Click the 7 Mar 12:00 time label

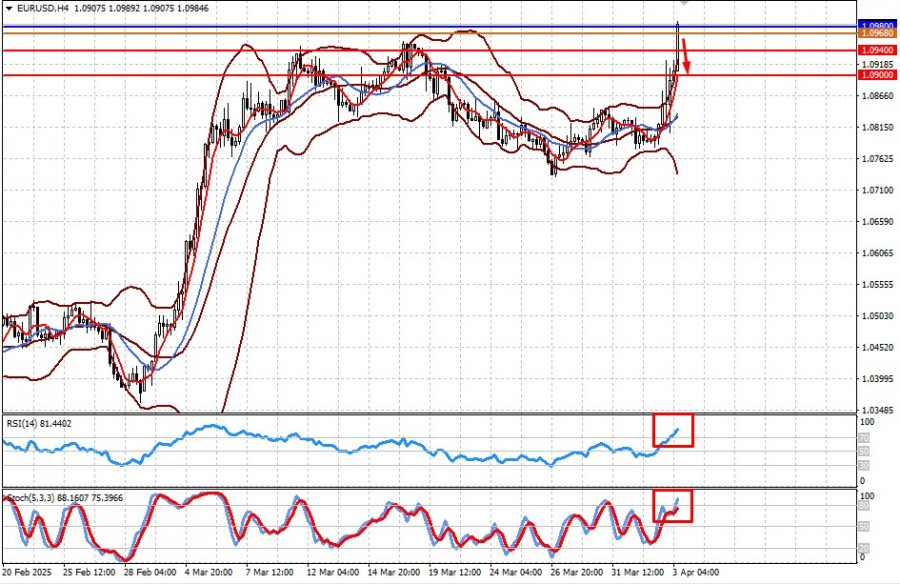point(270,573)
